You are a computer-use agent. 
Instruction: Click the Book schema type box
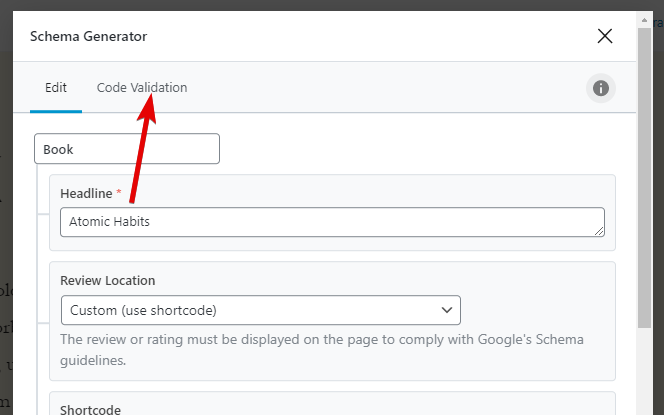click(x=127, y=149)
